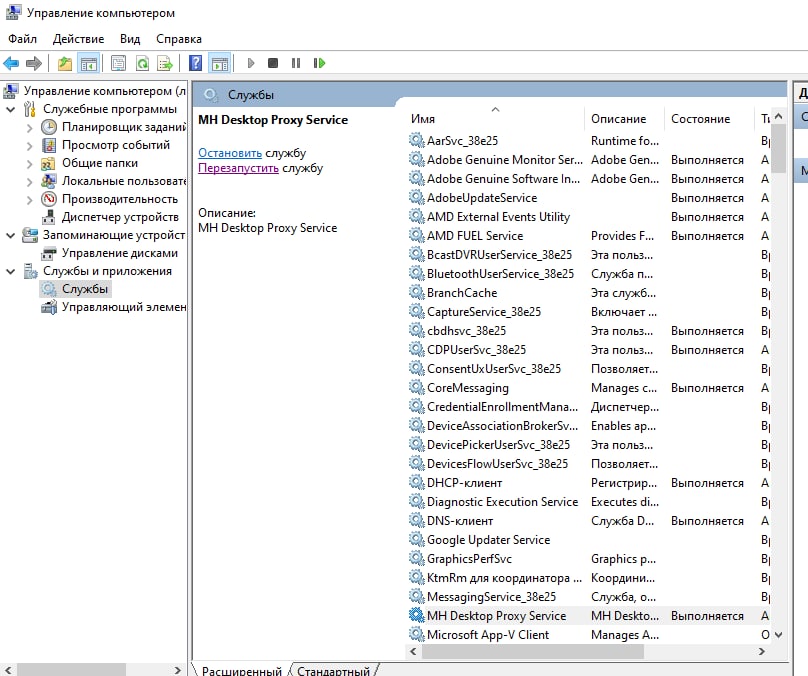Click the Performance icon (Производительность)

pyautogui.click(x=48, y=199)
